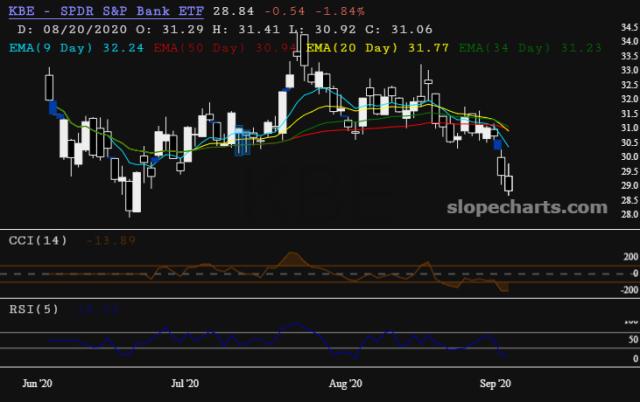This screenshot has width=640, height=402.
Task: Select the EMA(9 Day) indicator label
Action: tap(51, 46)
